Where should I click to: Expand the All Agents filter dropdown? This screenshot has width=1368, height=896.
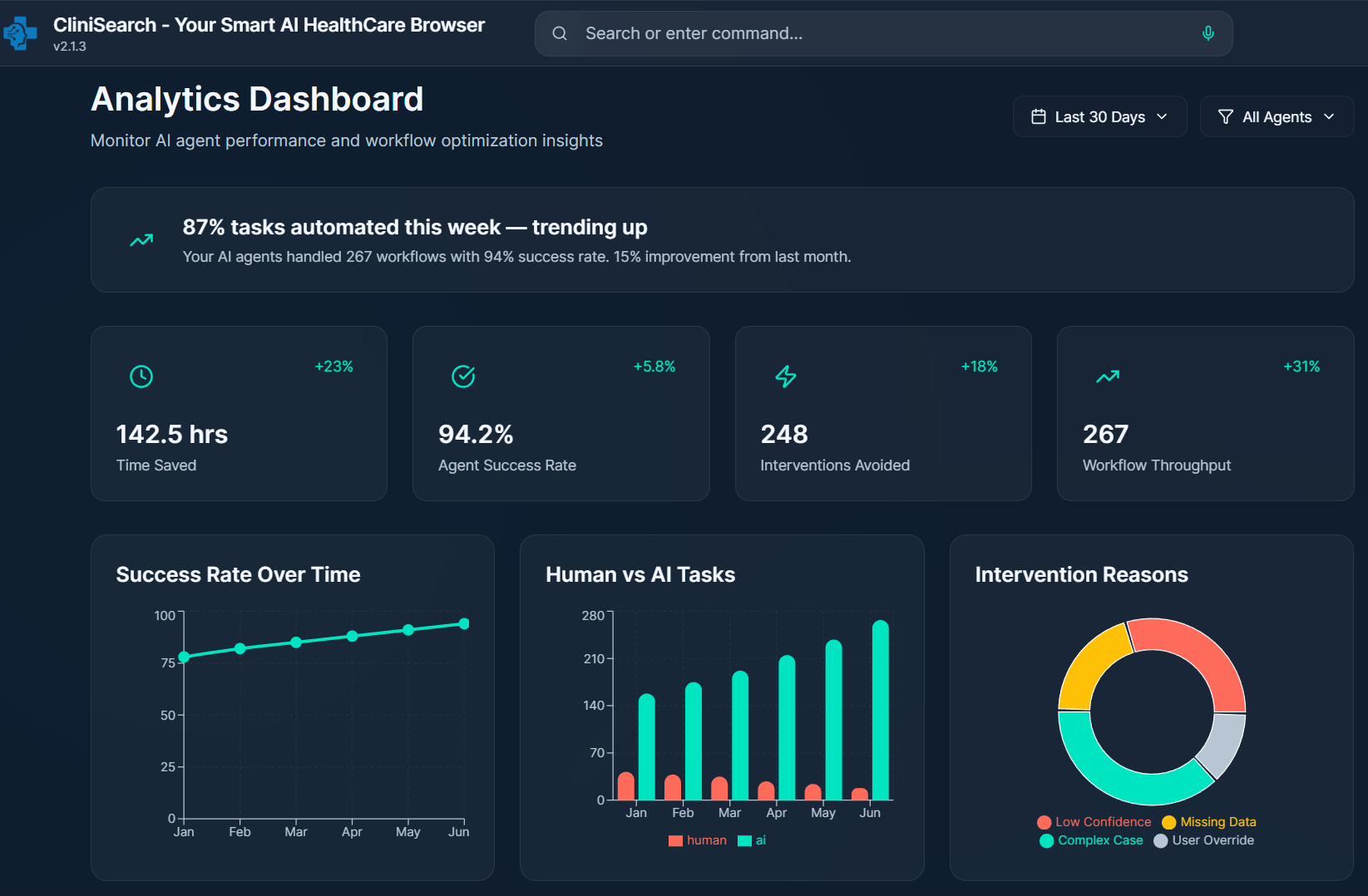[x=1276, y=117]
